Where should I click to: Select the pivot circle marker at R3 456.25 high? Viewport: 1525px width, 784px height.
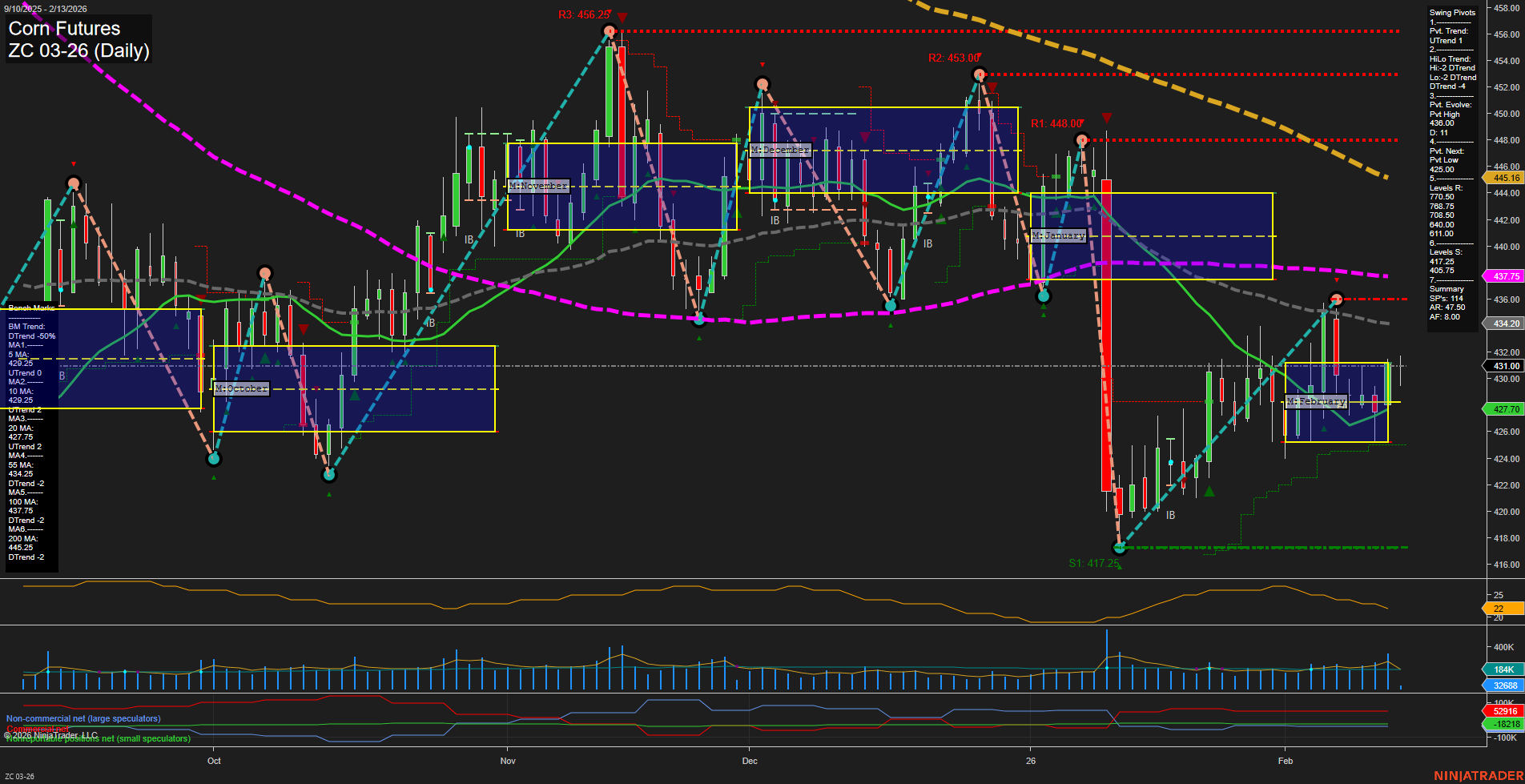click(x=609, y=30)
